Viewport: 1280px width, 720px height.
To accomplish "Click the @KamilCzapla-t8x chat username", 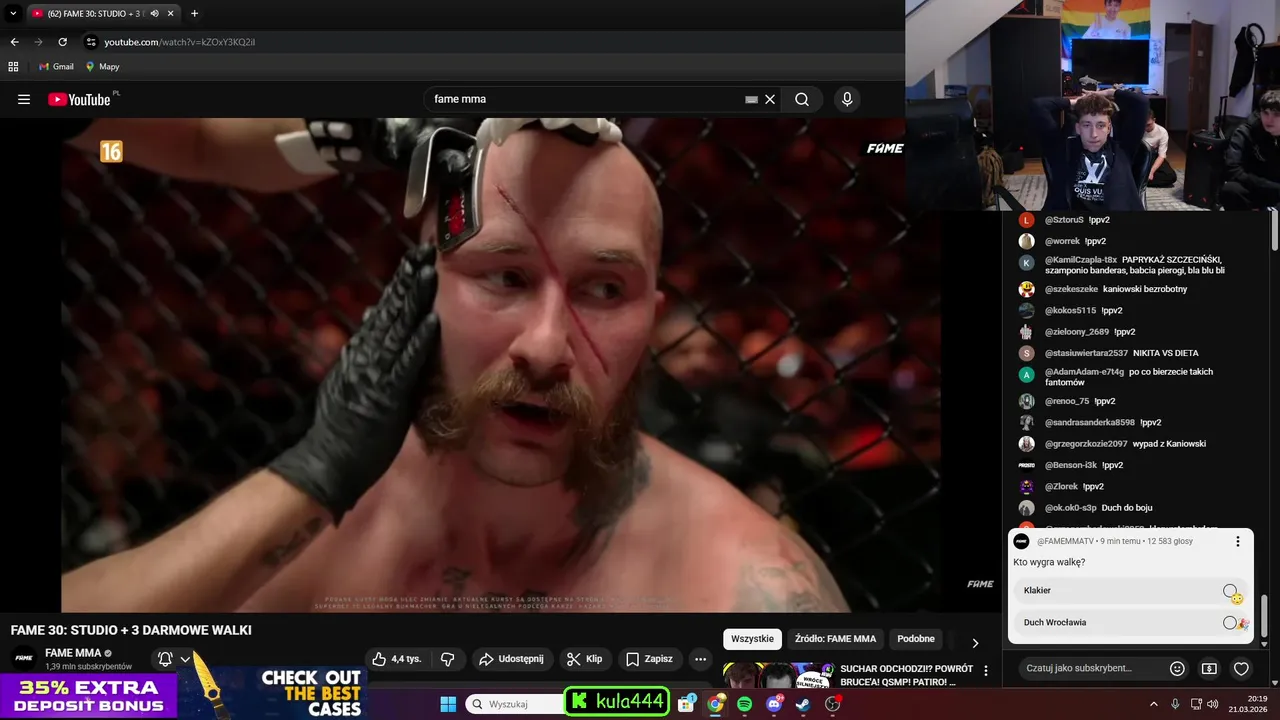I will pyautogui.click(x=1081, y=260).
